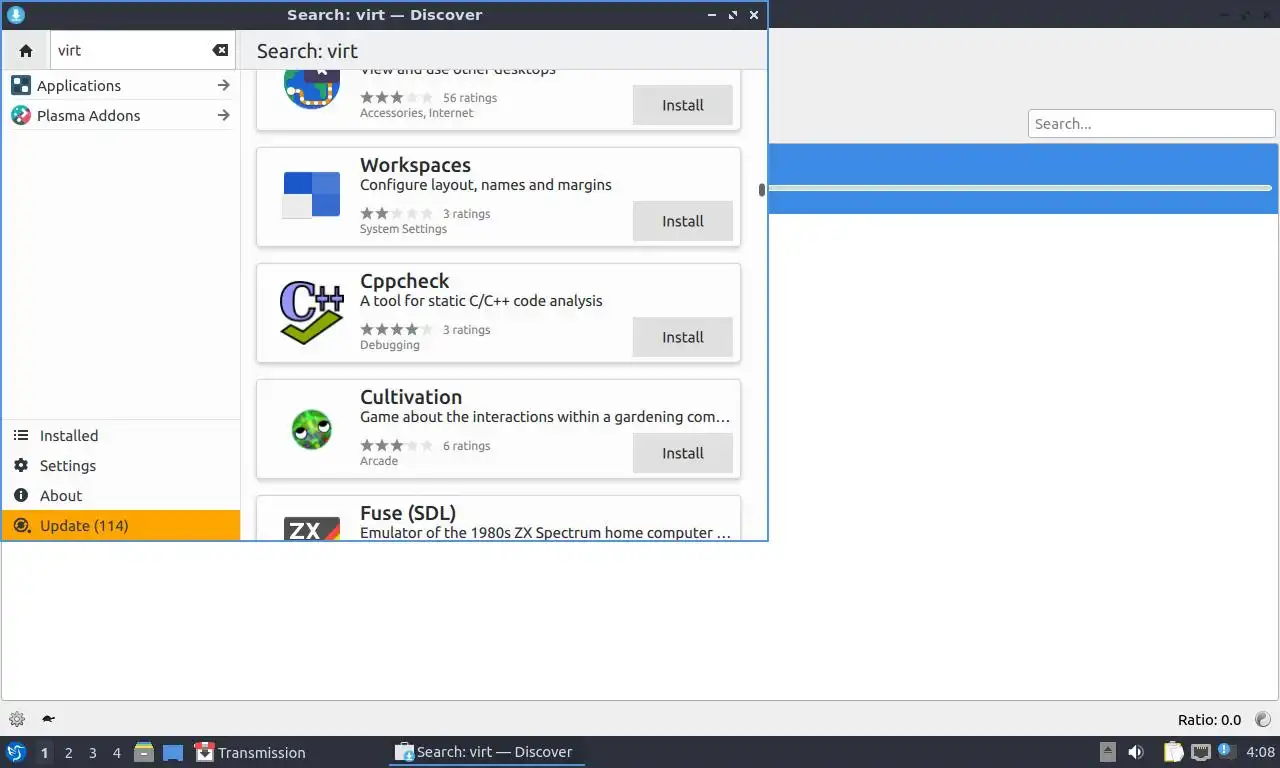
Task: Click the Applications category icon
Action: (x=21, y=86)
